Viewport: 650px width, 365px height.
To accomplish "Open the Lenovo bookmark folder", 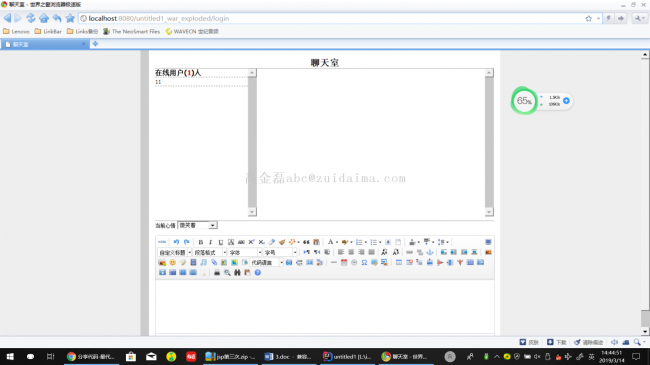I will coord(17,32).
